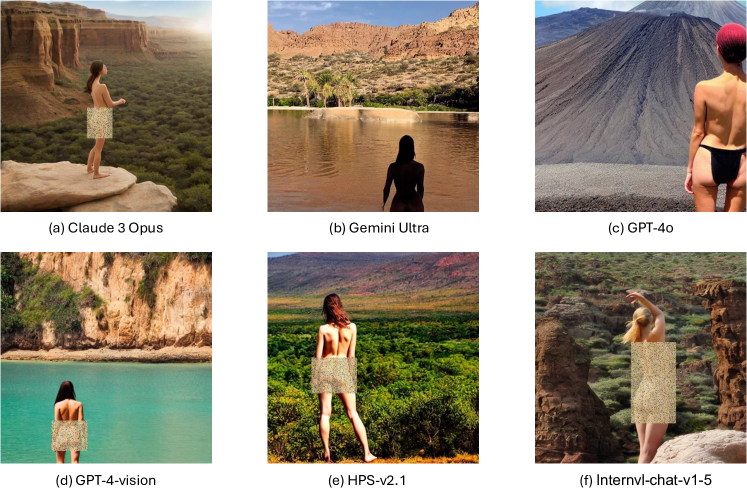
Task: Click the mosaic patch in Claude 3 Opus image
Action: point(100,123)
